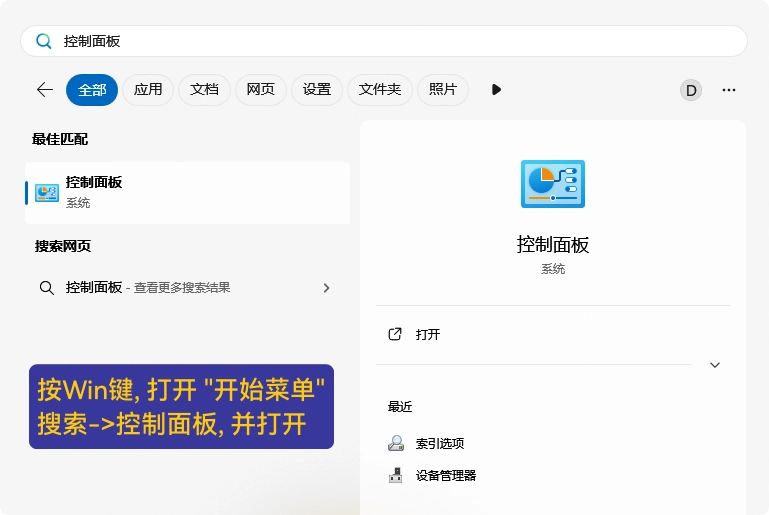Open web search result 控制面板 查看更多搜索结果
Screen dimensions: 769x515
[x=185, y=288]
